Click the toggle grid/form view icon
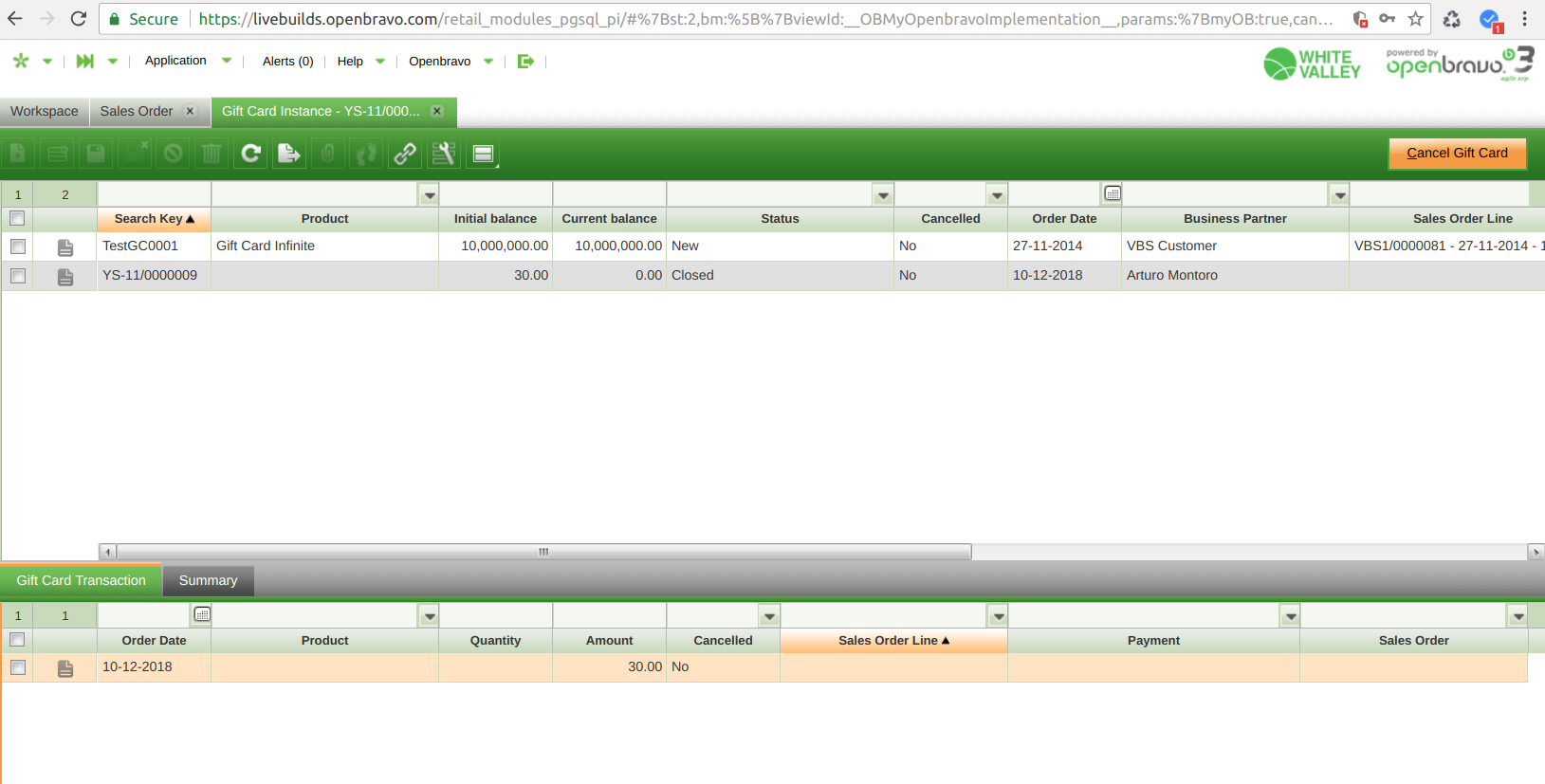 click(483, 154)
